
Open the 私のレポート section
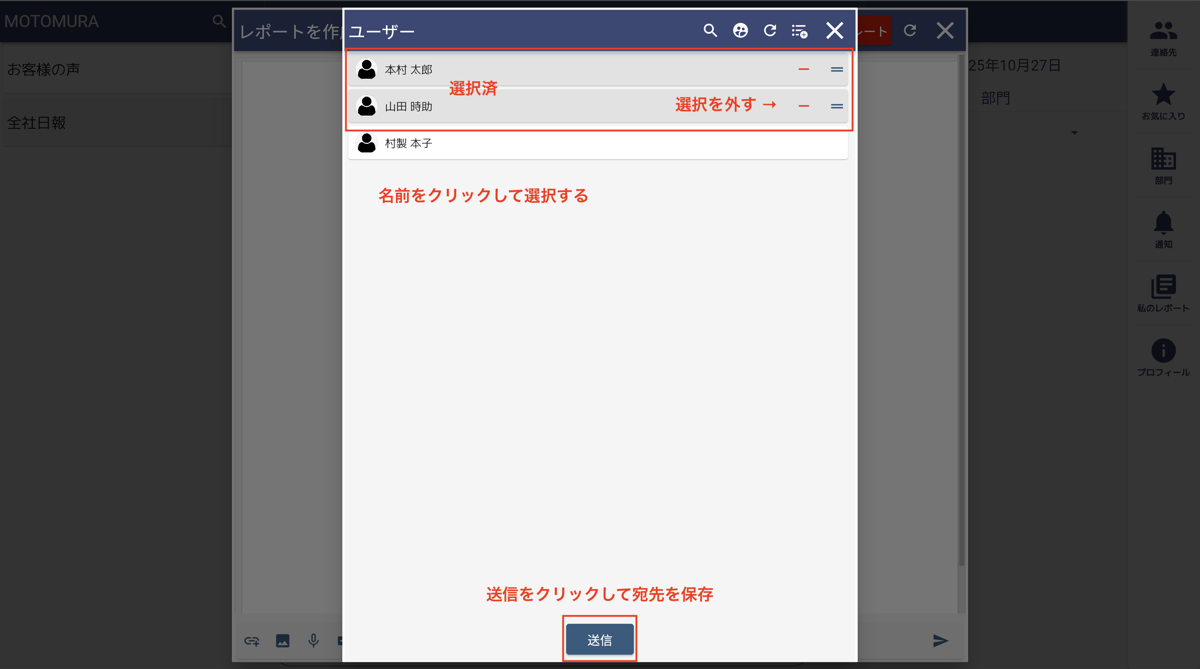(x=1163, y=292)
